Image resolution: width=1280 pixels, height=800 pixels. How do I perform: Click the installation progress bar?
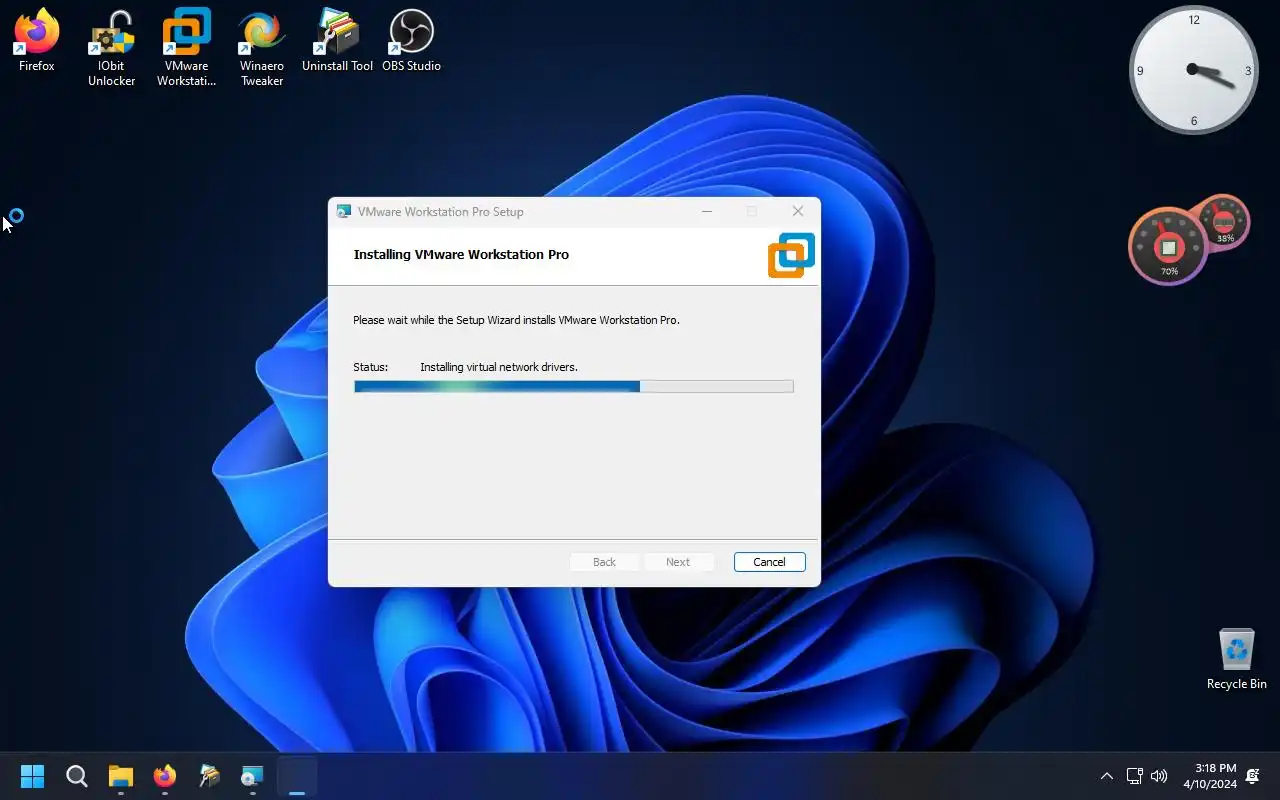(573, 386)
